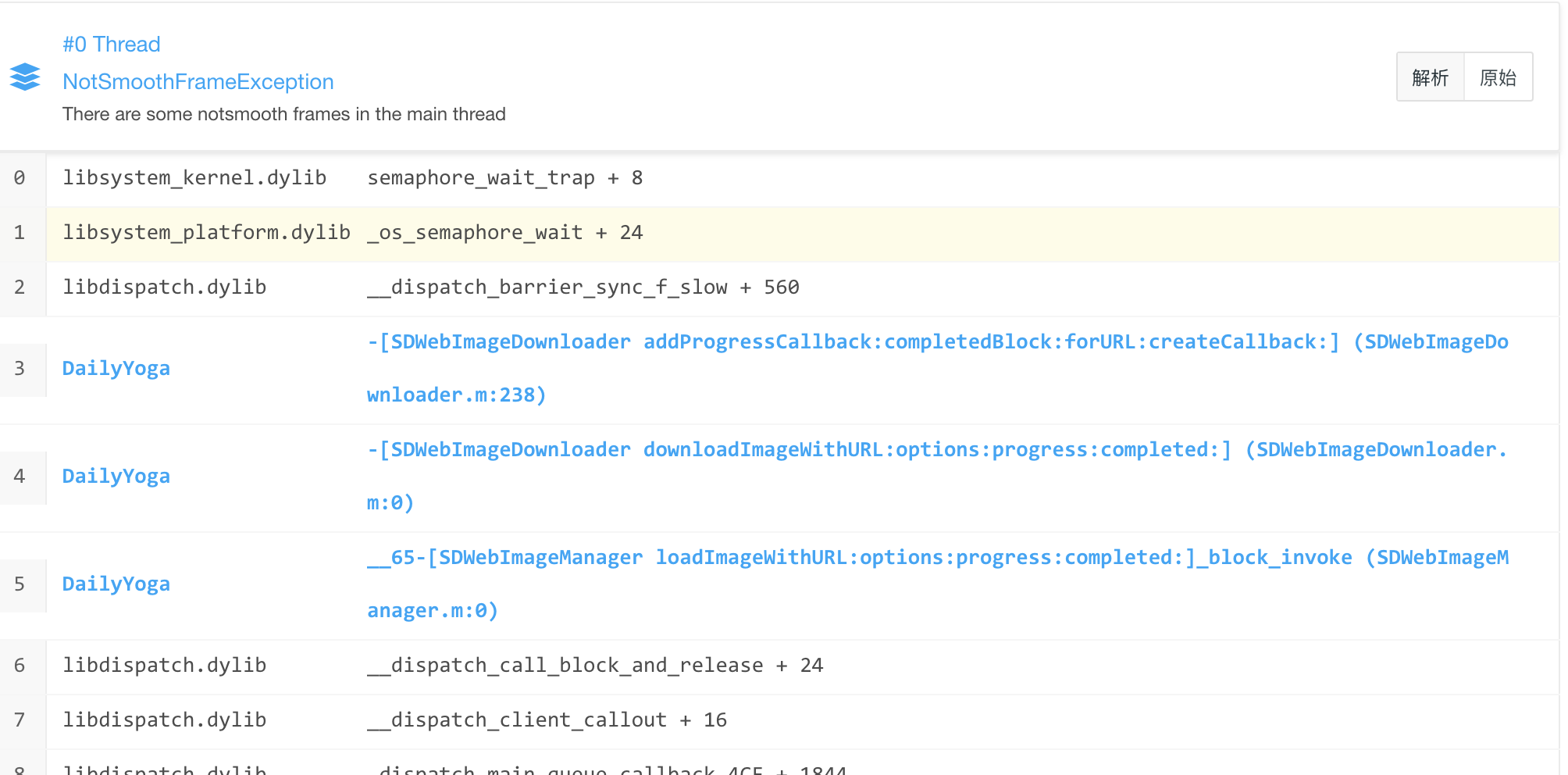Switch to the 解析 (parsed) view

point(1431,77)
